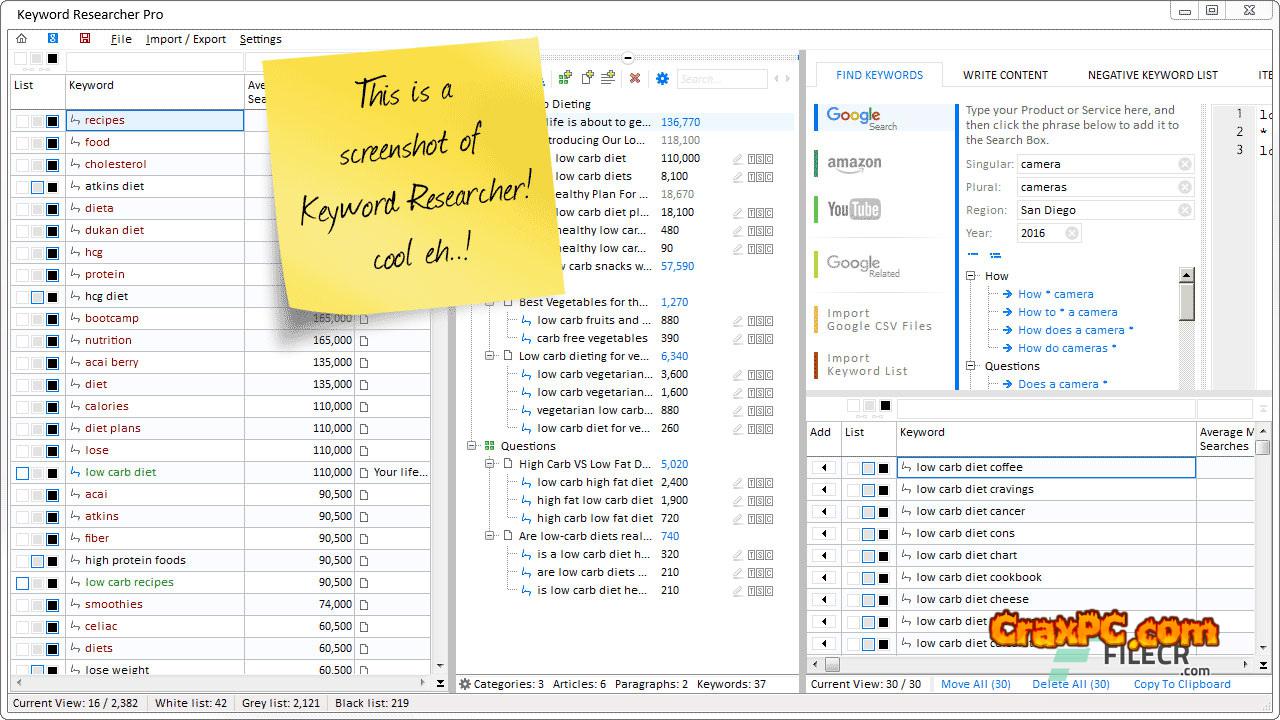Screen dimensions: 1280x720
Task: Click the add arrow for low carb diet cravings
Action: tap(824, 490)
